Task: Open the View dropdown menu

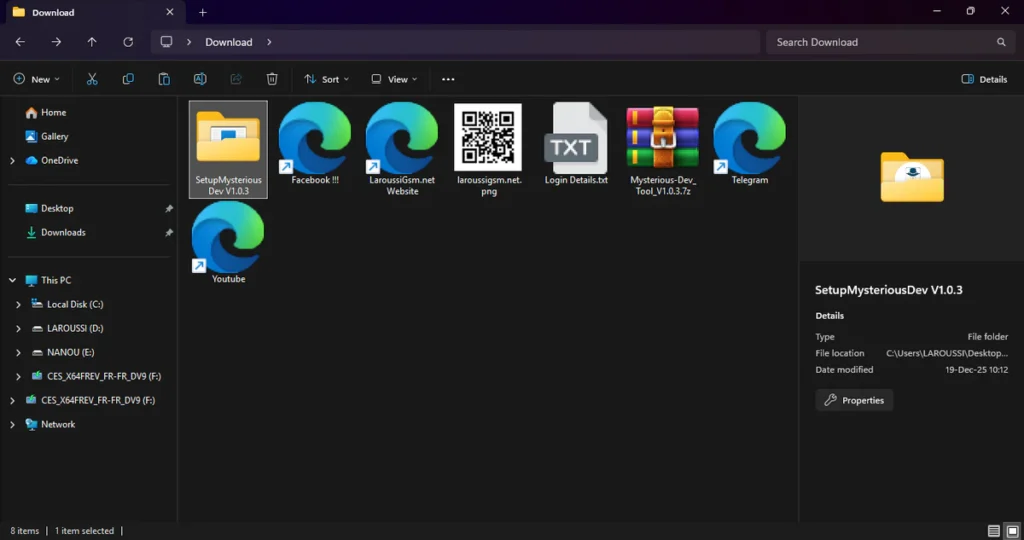Action: 393,79
